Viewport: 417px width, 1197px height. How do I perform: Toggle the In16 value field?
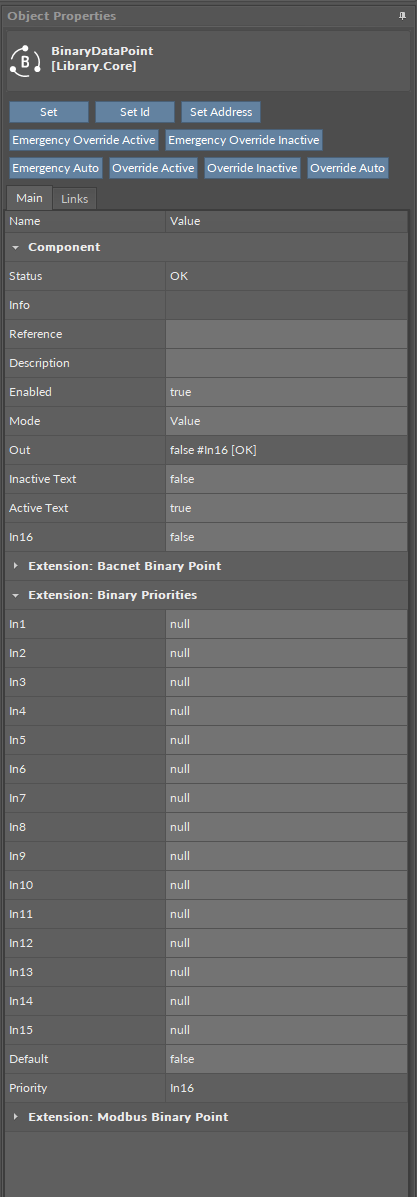coord(286,537)
